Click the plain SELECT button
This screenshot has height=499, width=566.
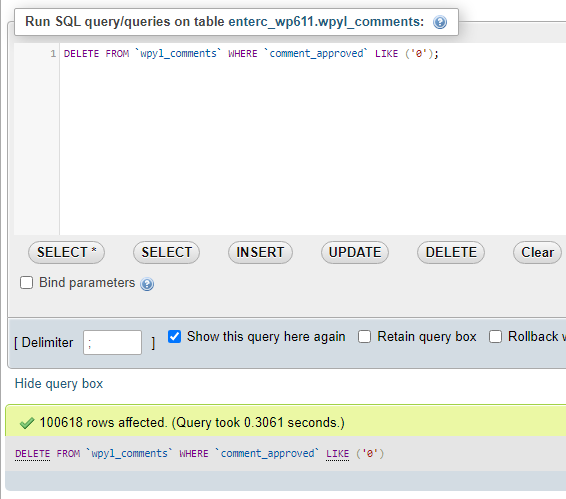click(166, 252)
